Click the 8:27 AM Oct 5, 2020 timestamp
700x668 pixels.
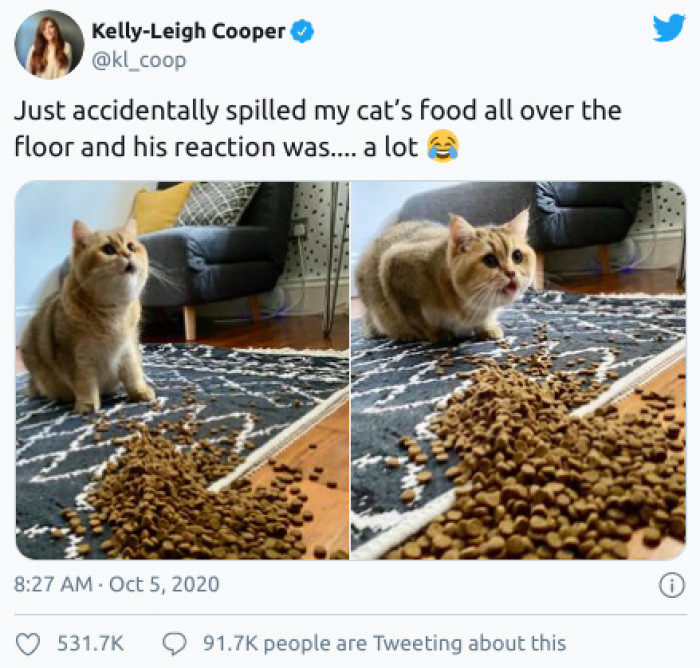(x=117, y=584)
